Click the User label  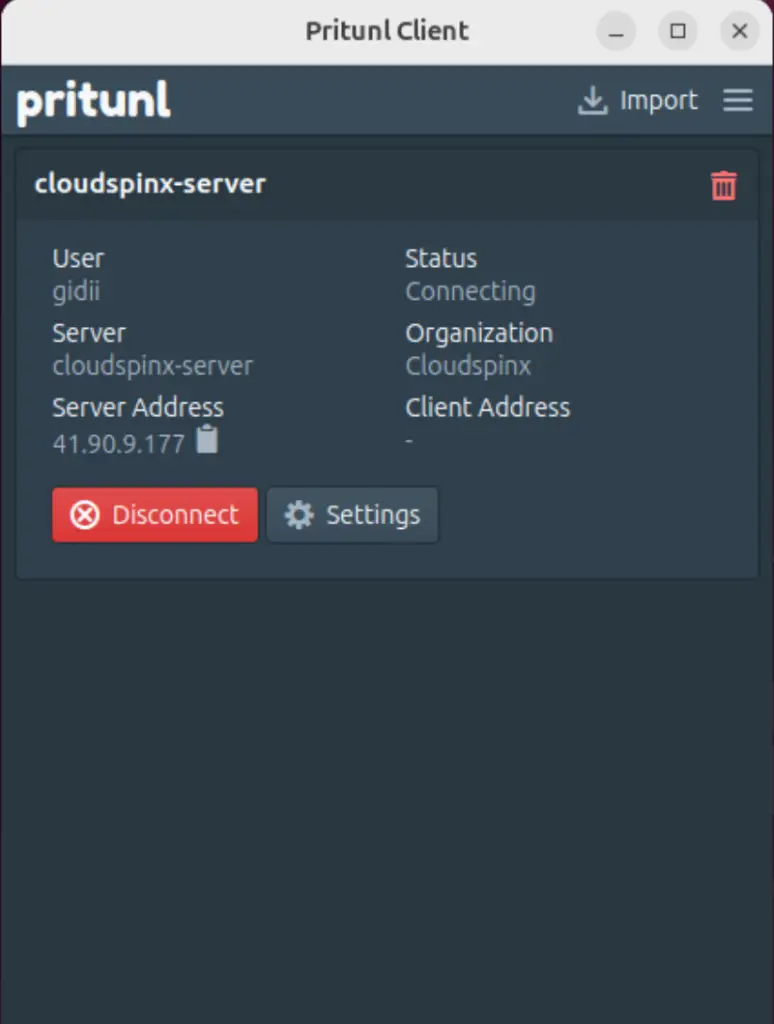pyautogui.click(x=78, y=259)
